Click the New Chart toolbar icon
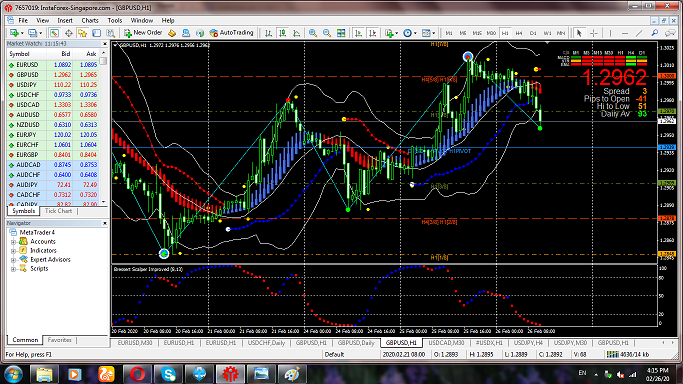 tap(14, 33)
